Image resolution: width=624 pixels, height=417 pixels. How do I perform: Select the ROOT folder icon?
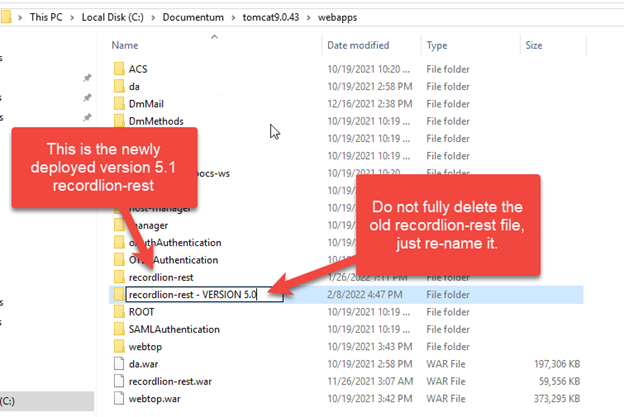coord(120,311)
